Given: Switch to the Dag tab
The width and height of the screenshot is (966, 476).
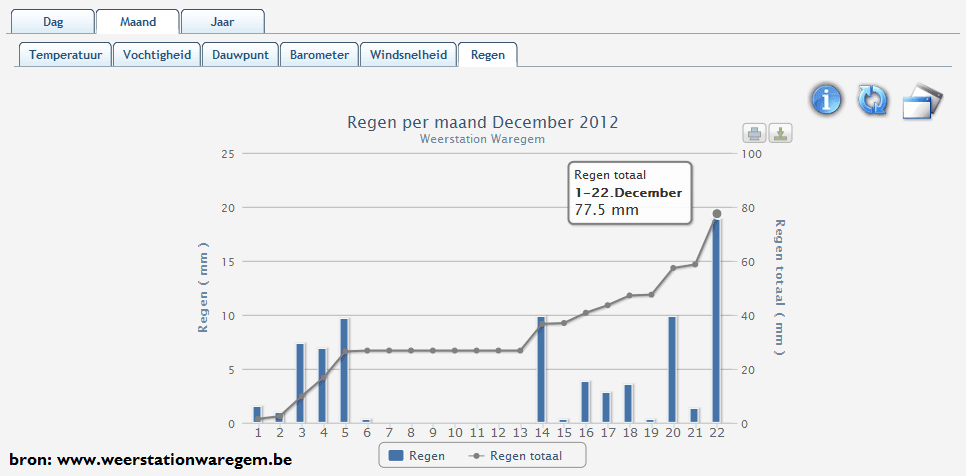Looking at the screenshot, I should 53,21.
